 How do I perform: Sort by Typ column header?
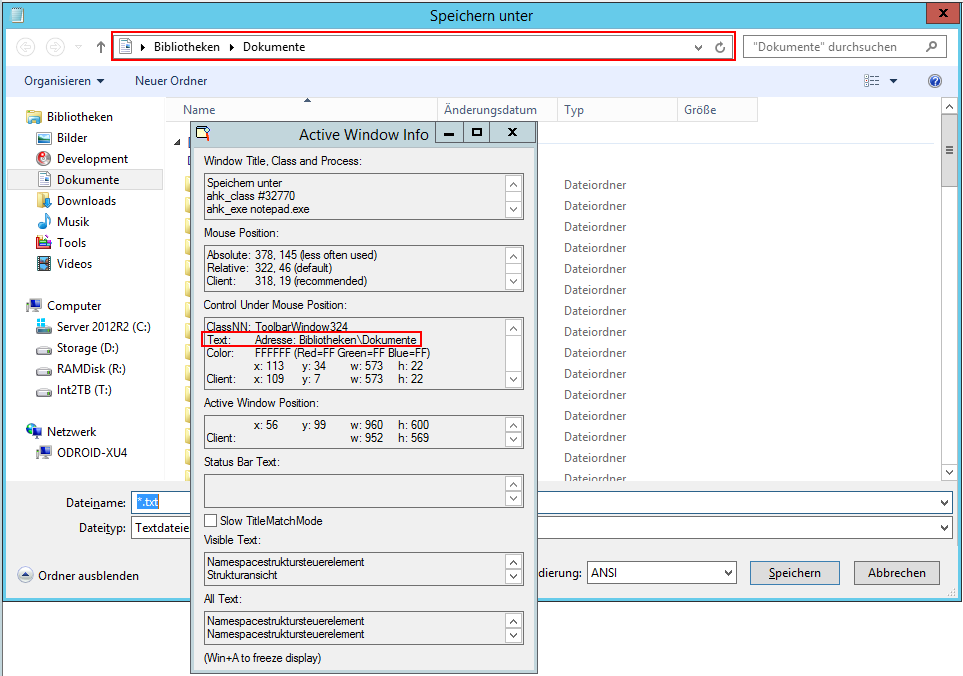(574, 110)
